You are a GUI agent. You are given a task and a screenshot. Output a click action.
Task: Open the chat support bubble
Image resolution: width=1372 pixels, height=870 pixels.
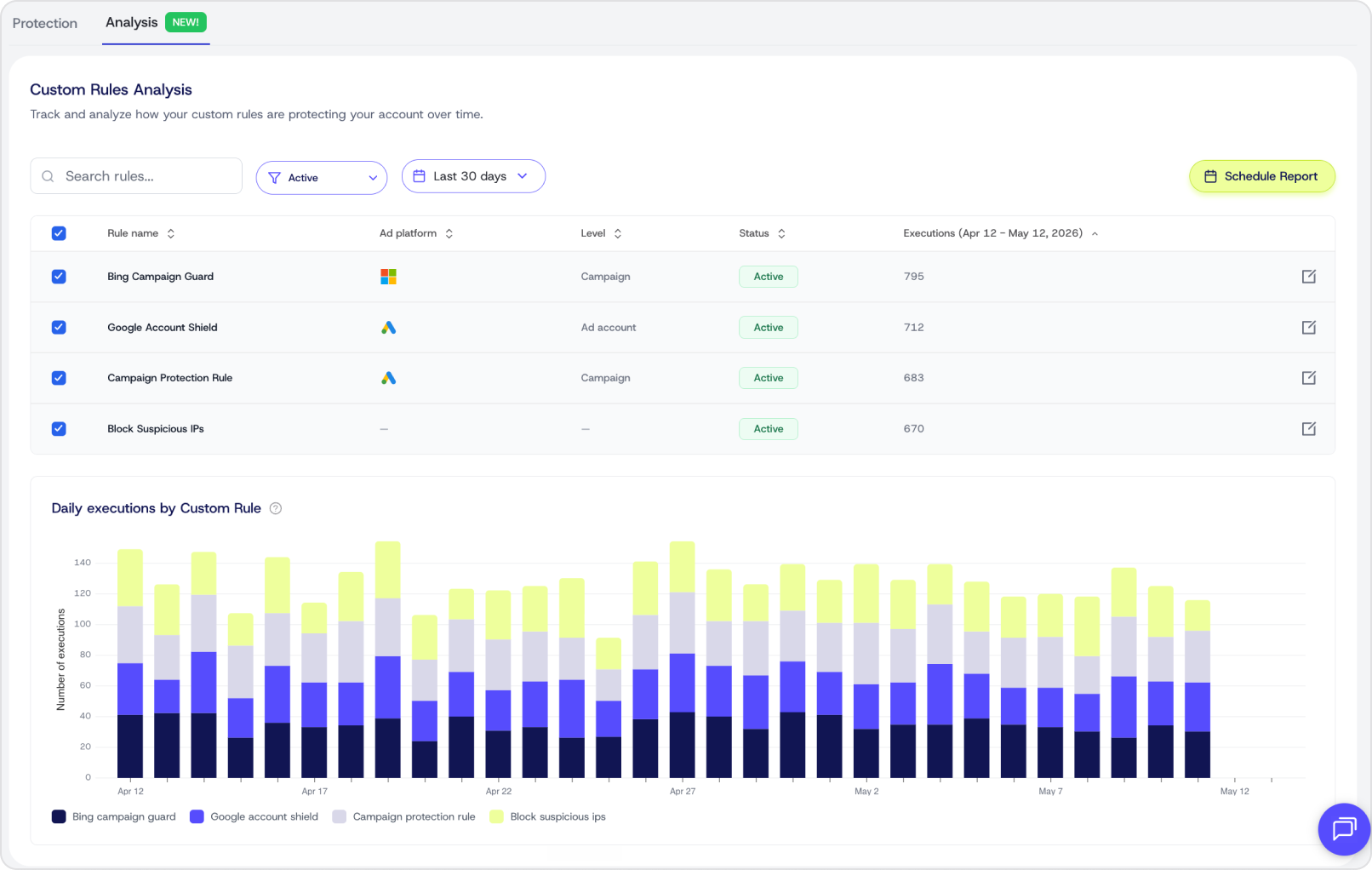(x=1344, y=828)
